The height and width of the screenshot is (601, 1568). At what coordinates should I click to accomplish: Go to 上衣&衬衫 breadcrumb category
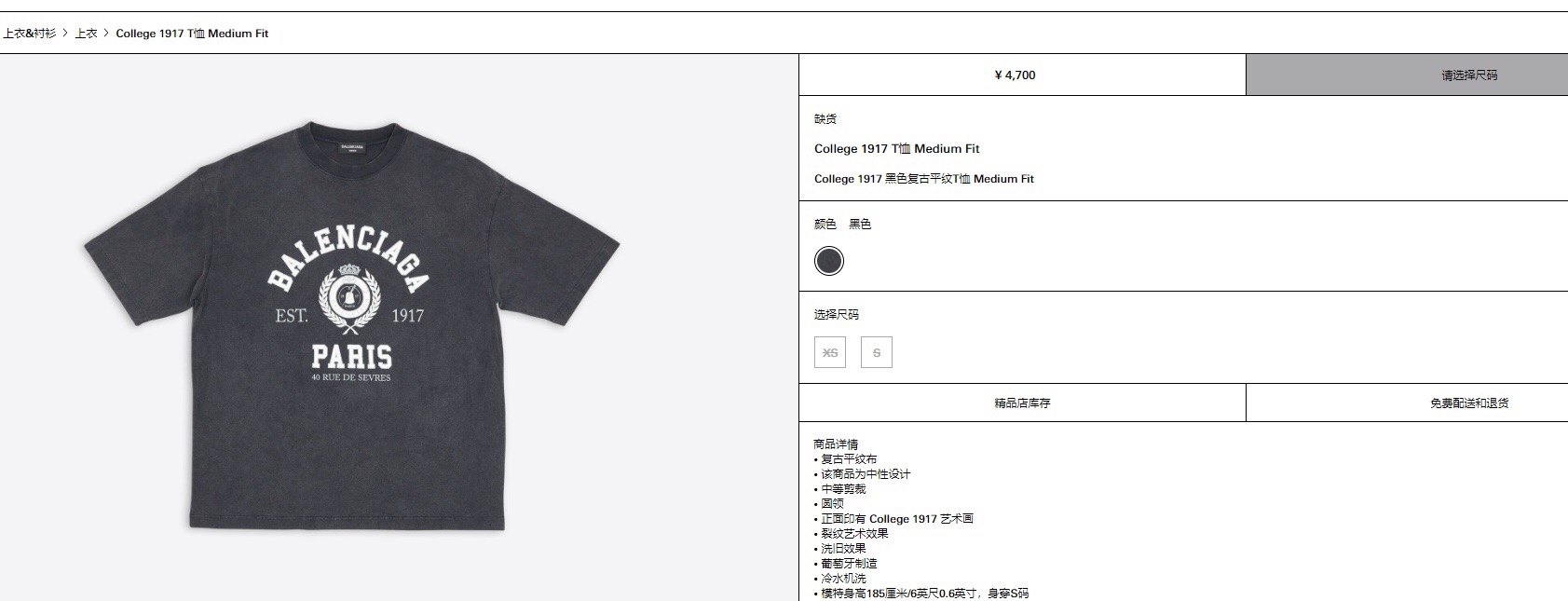(29, 34)
